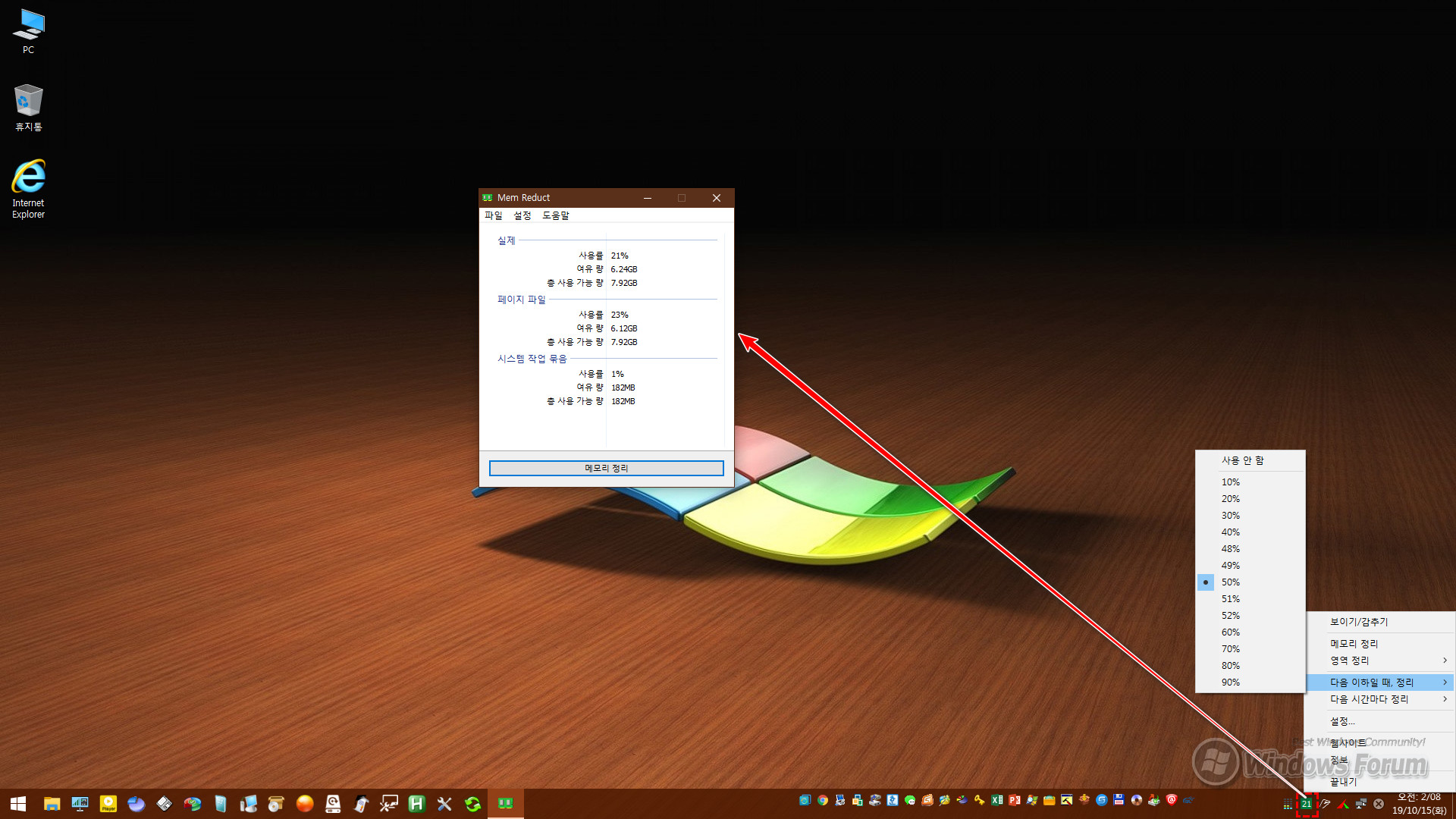Select the 52% menu entry
The image size is (1456, 819).
pyautogui.click(x=1250, y=616)
